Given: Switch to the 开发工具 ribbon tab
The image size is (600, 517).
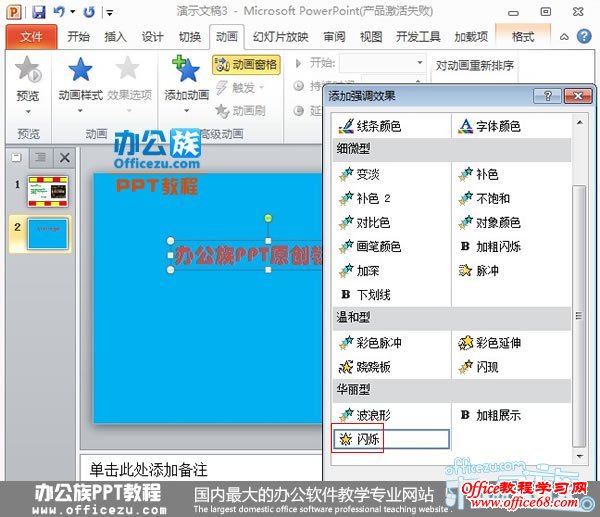Looking at the screenshot, I should click(418, 37).
